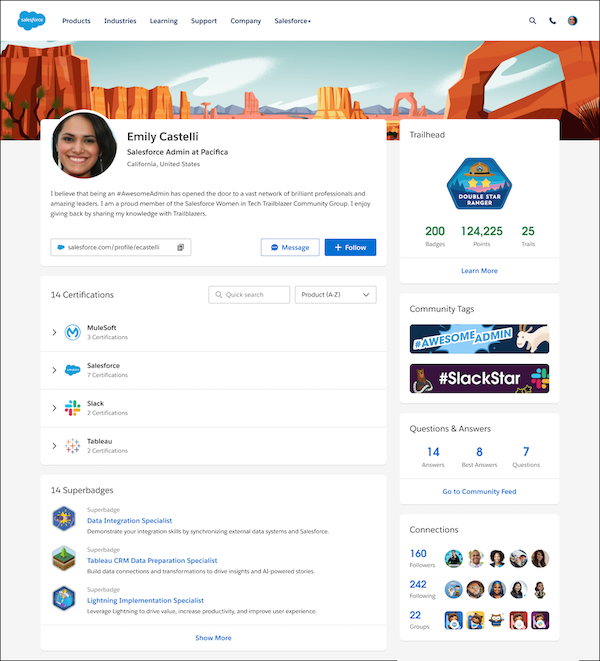The image size is (600, 661).
Task: Open the Learning menu
Action: pyautogui.click(x=164, y=21)
